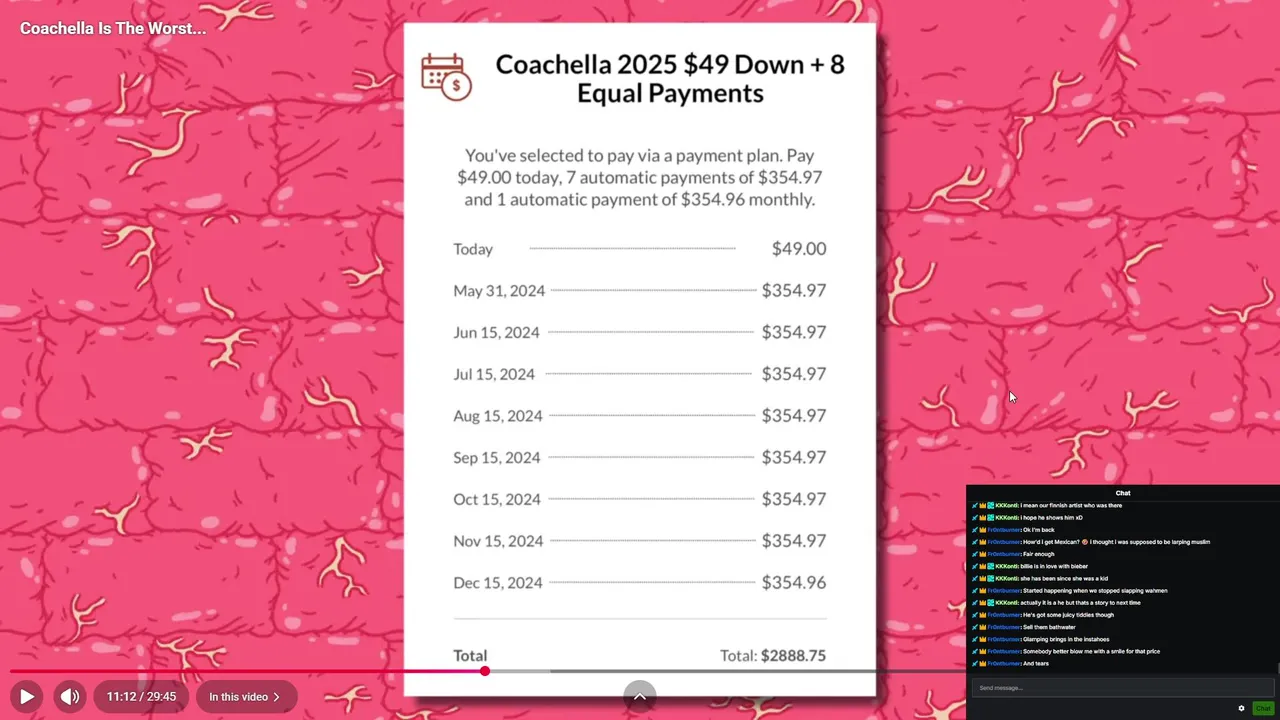Click the emoji in the Mexican chat message
1280x720 pixels.
pos(1085,542)
